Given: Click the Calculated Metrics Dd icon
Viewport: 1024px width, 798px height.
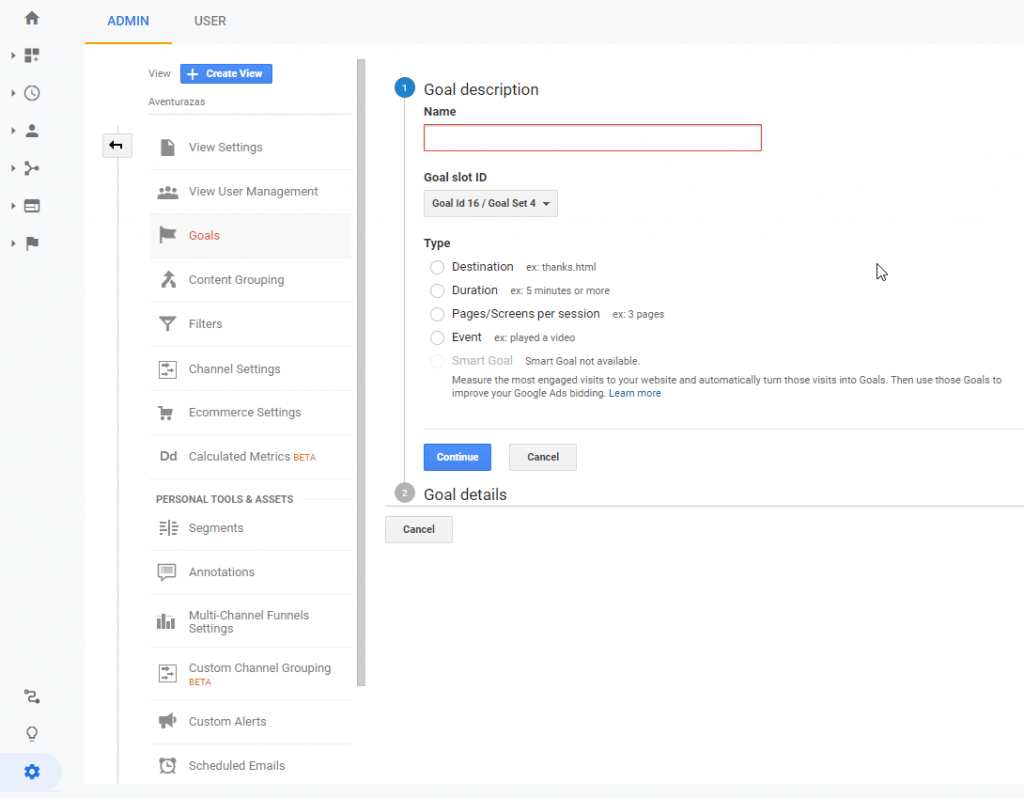Looking at the screenshot, I should click(168, 456).
